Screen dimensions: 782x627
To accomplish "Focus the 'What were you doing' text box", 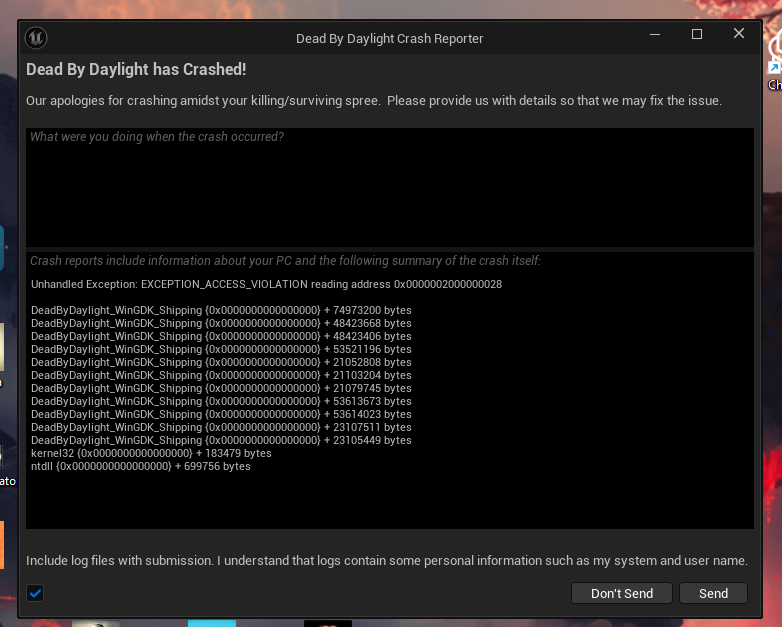I will [x=390, y=187].
